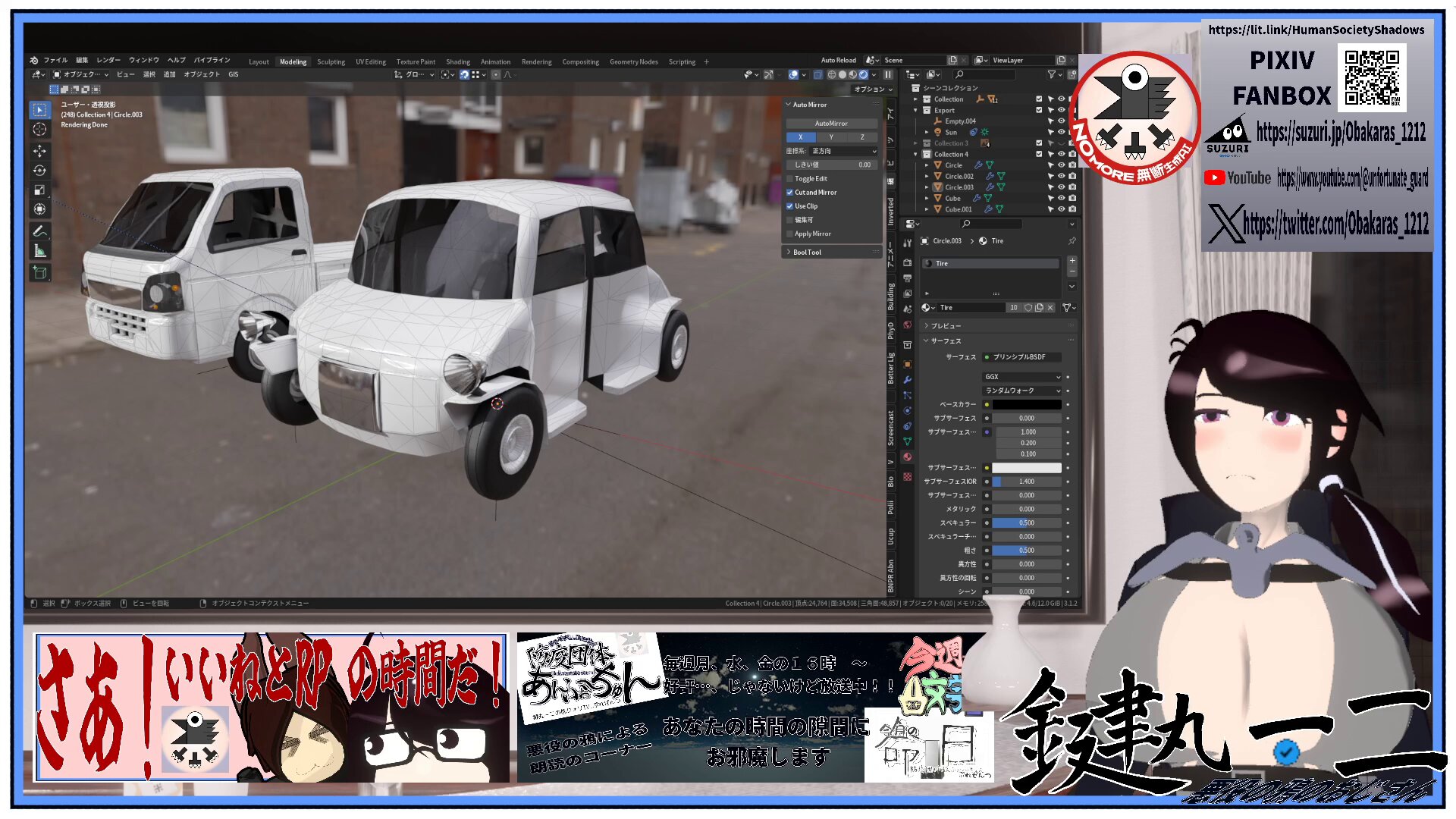Expand Collection in outliner
This screenshot has height=819, width=1456.
(x=915, y=99)
